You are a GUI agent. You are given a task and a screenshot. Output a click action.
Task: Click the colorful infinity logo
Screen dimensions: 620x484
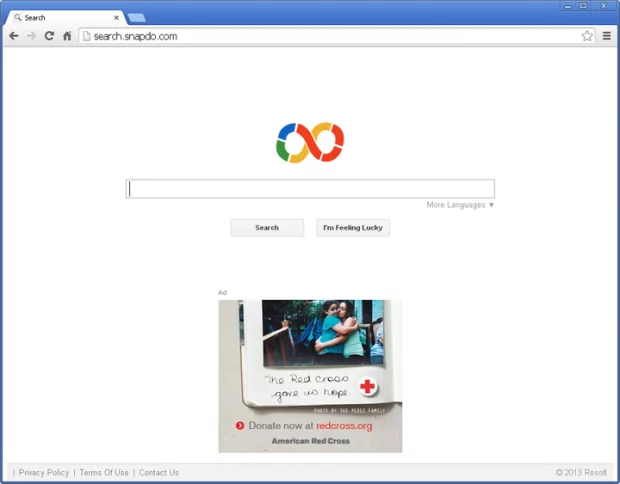pos(310,142)
